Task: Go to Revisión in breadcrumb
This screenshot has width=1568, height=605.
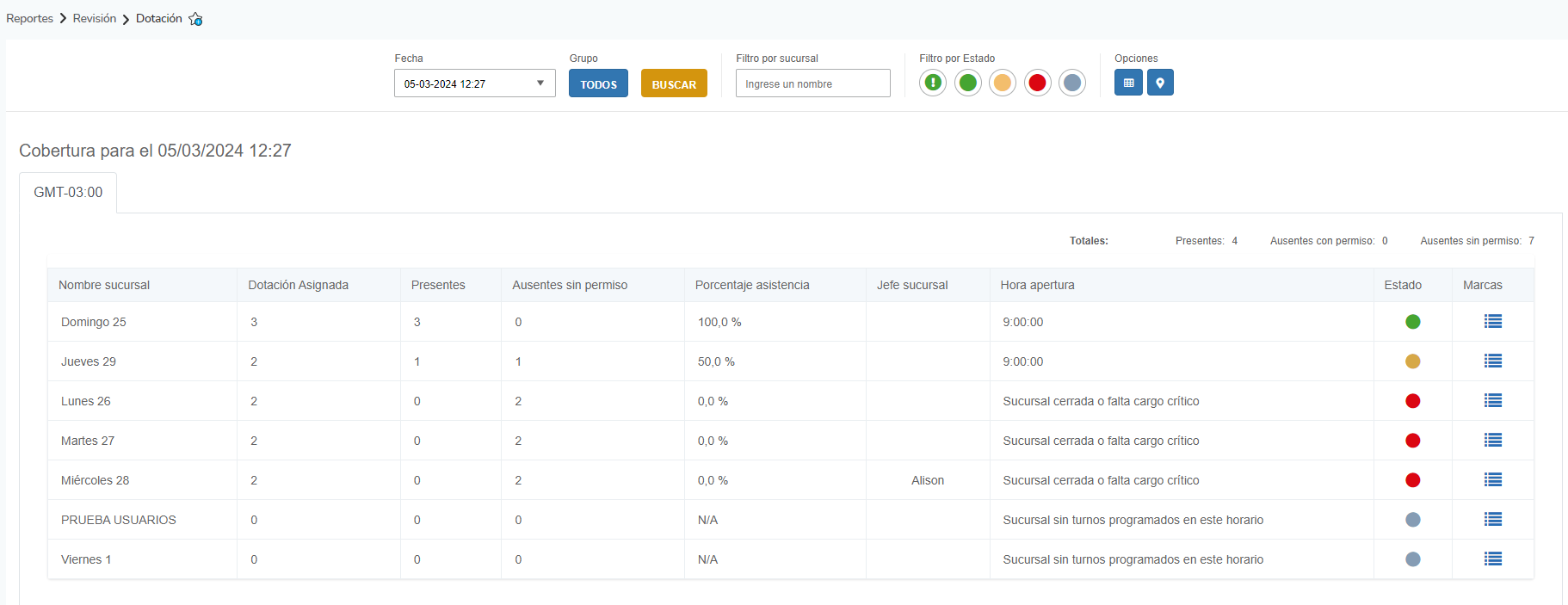Action: [95, 19]
